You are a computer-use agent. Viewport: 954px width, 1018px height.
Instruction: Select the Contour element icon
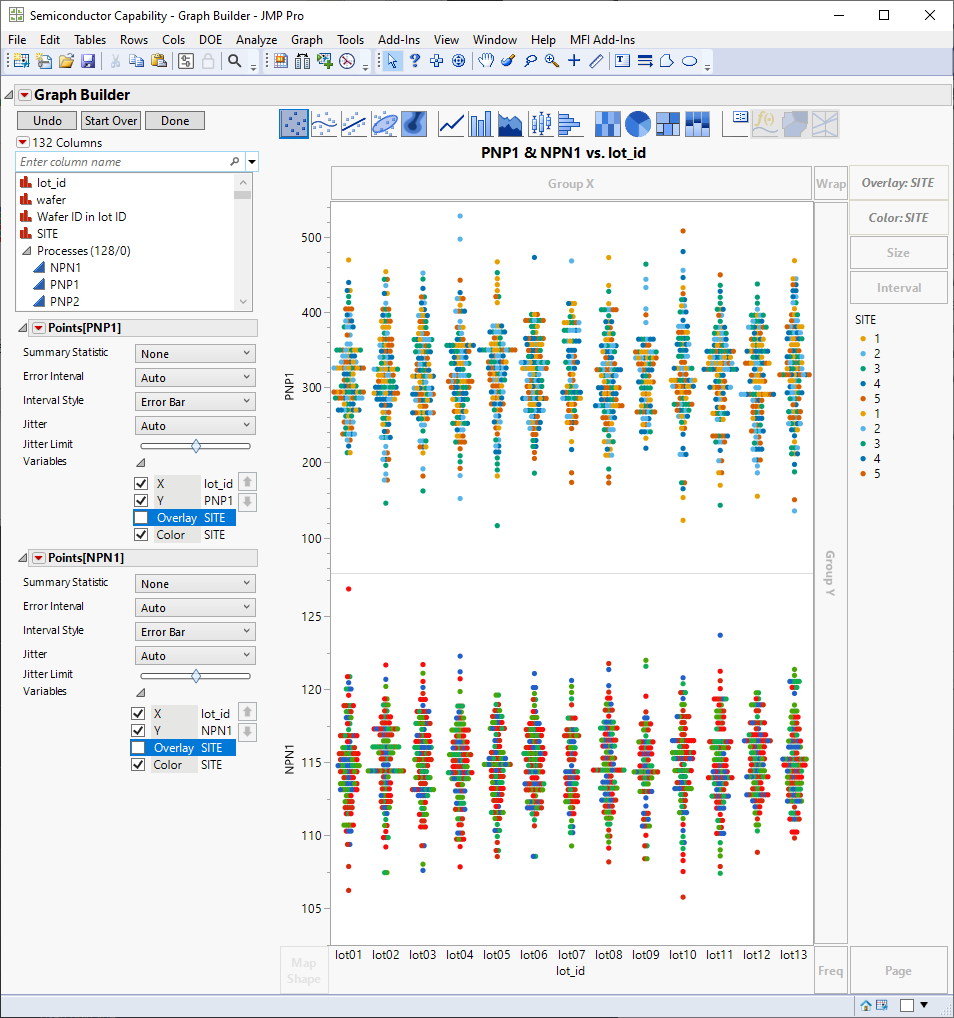pos(415,124)
